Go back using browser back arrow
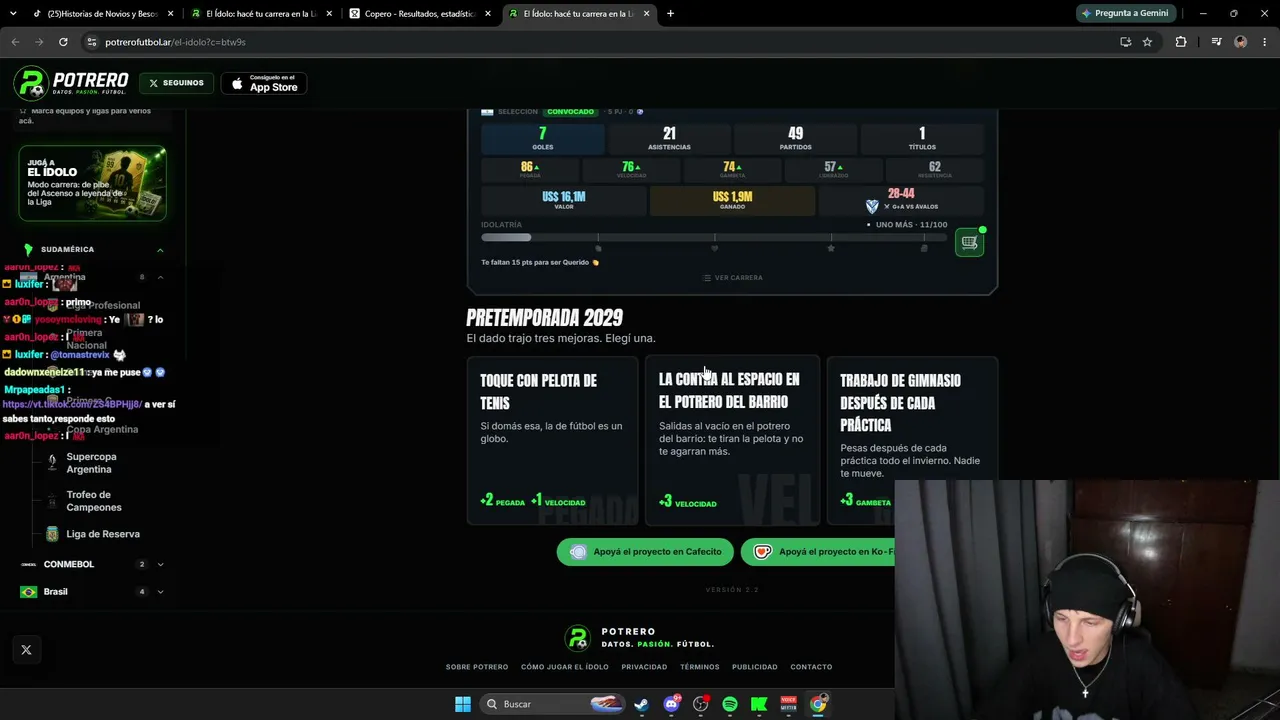 (x=15, y=42)
